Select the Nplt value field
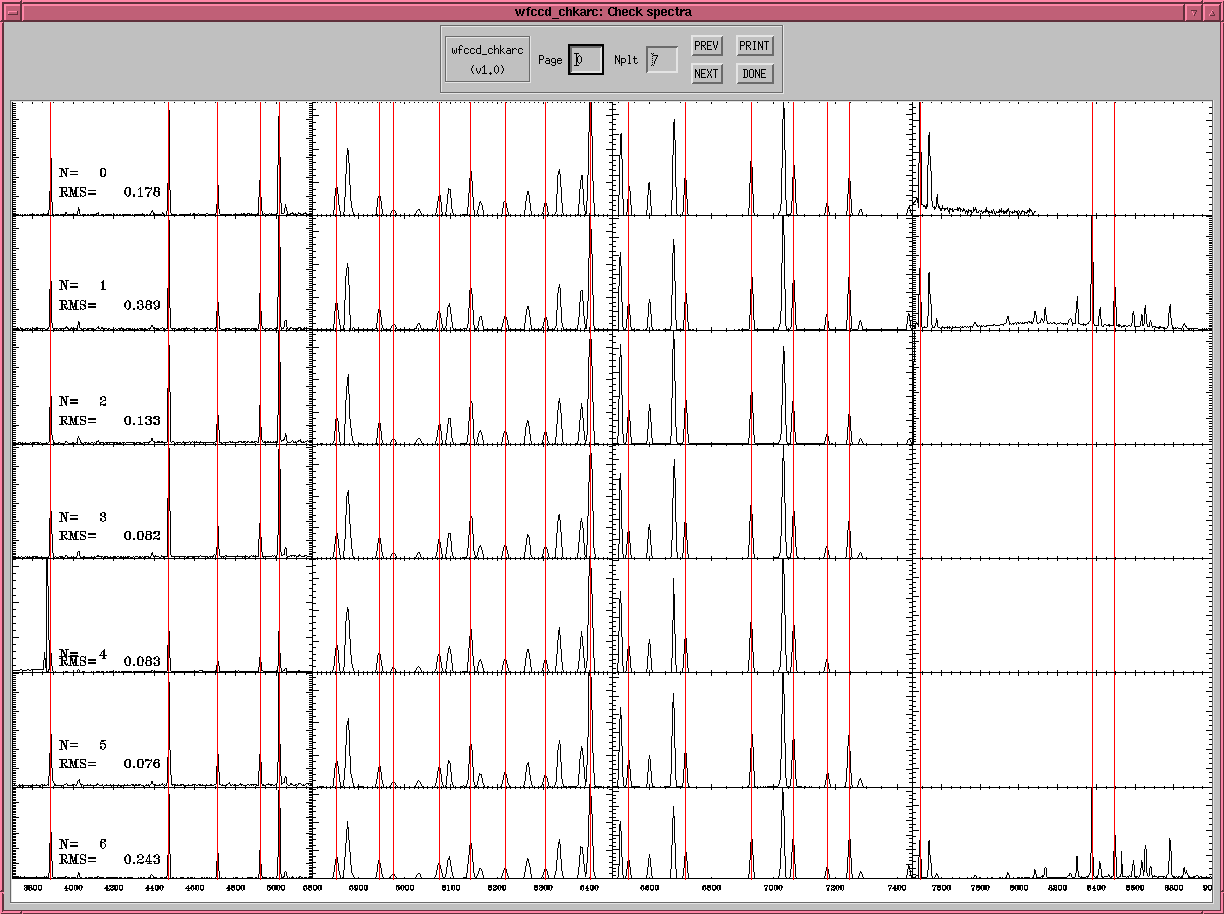Image resolution: width=1224 pixels, height=914 pixels. [x=660, y=60]
